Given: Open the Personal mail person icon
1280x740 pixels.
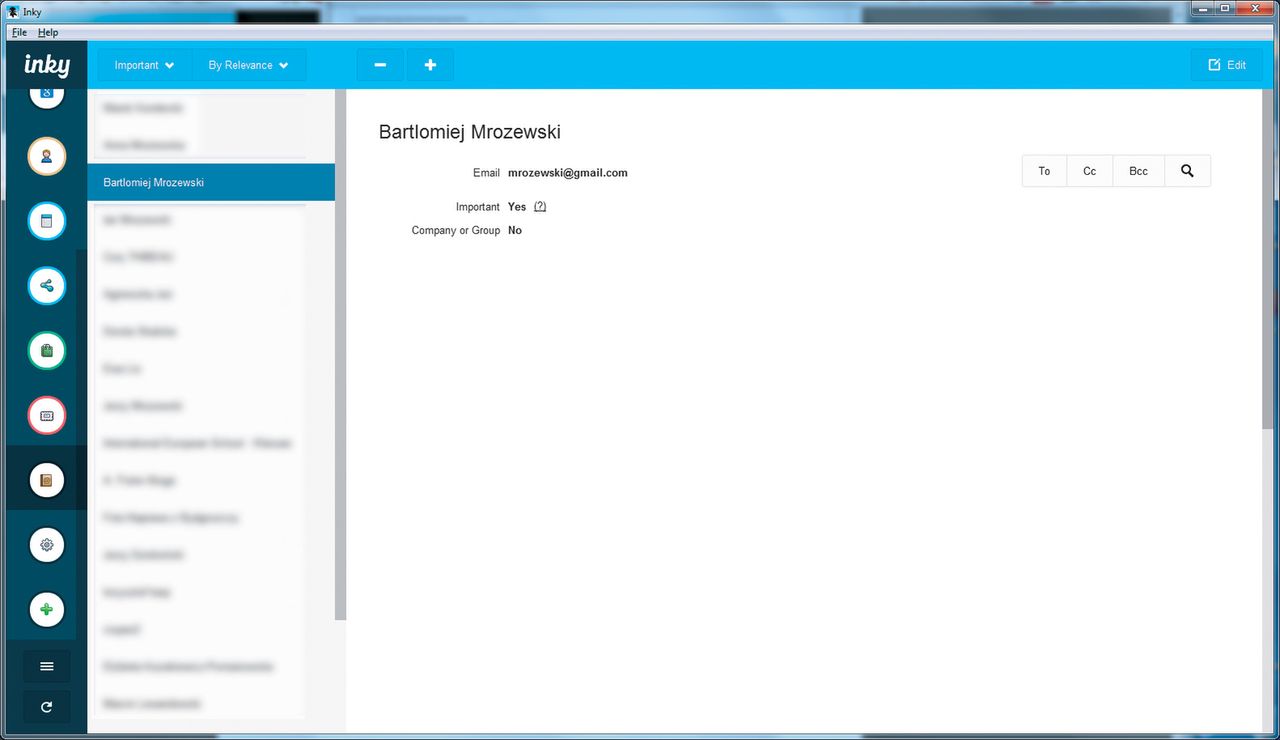Looking at the screenshot, I should coord(46,156).
